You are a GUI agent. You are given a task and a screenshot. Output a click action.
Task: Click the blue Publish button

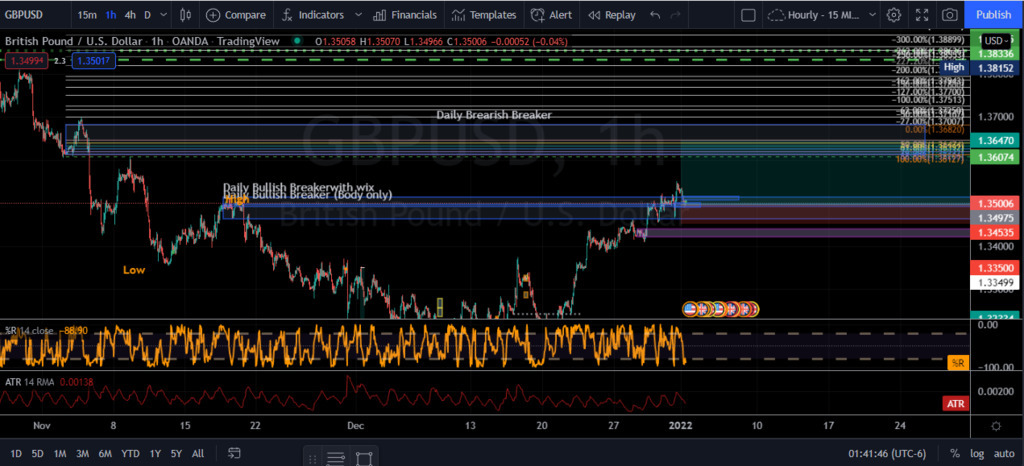[x=993, y=15]
